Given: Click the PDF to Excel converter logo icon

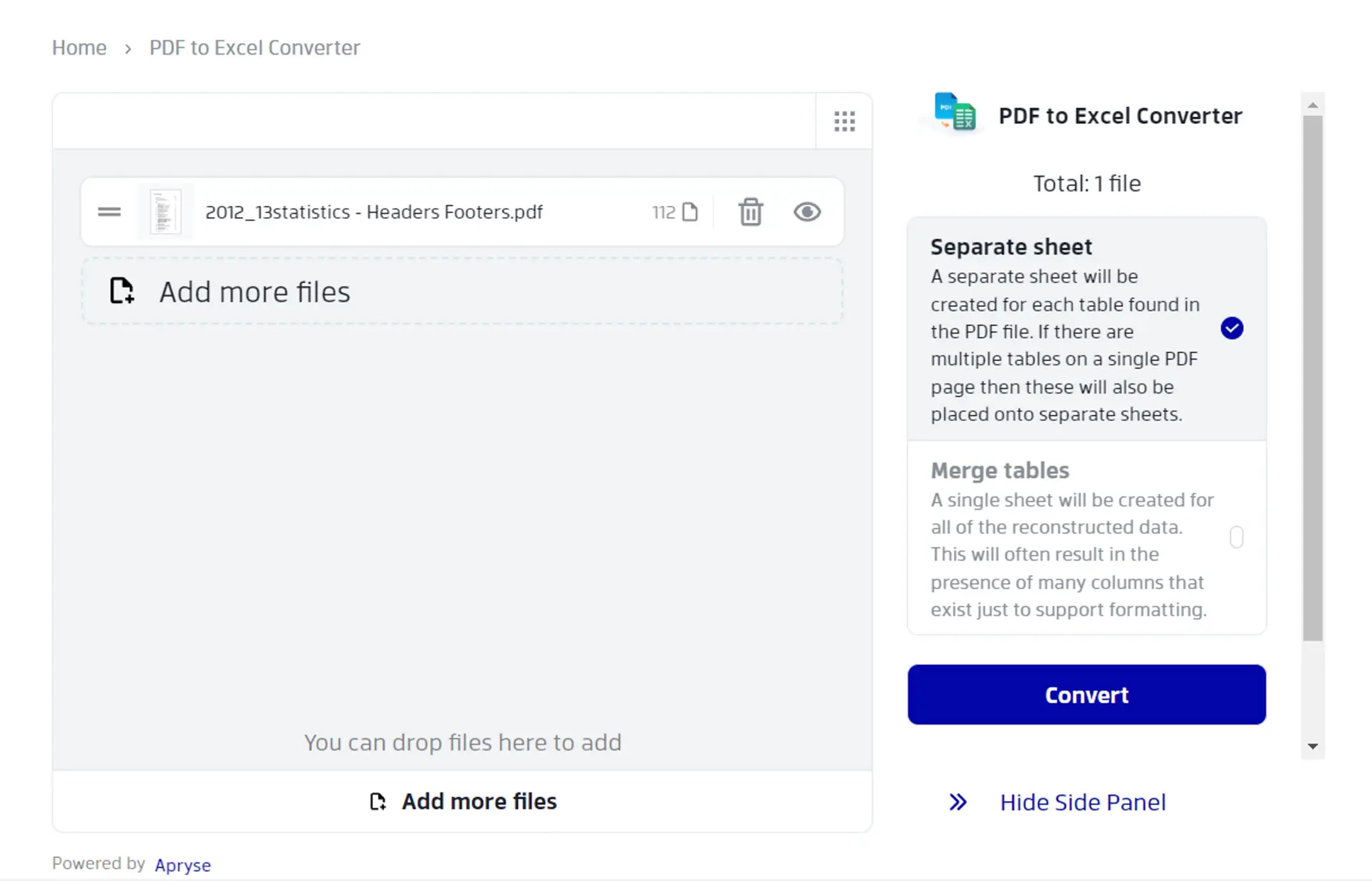Looking at the screenshot, I should click(954, 112).
